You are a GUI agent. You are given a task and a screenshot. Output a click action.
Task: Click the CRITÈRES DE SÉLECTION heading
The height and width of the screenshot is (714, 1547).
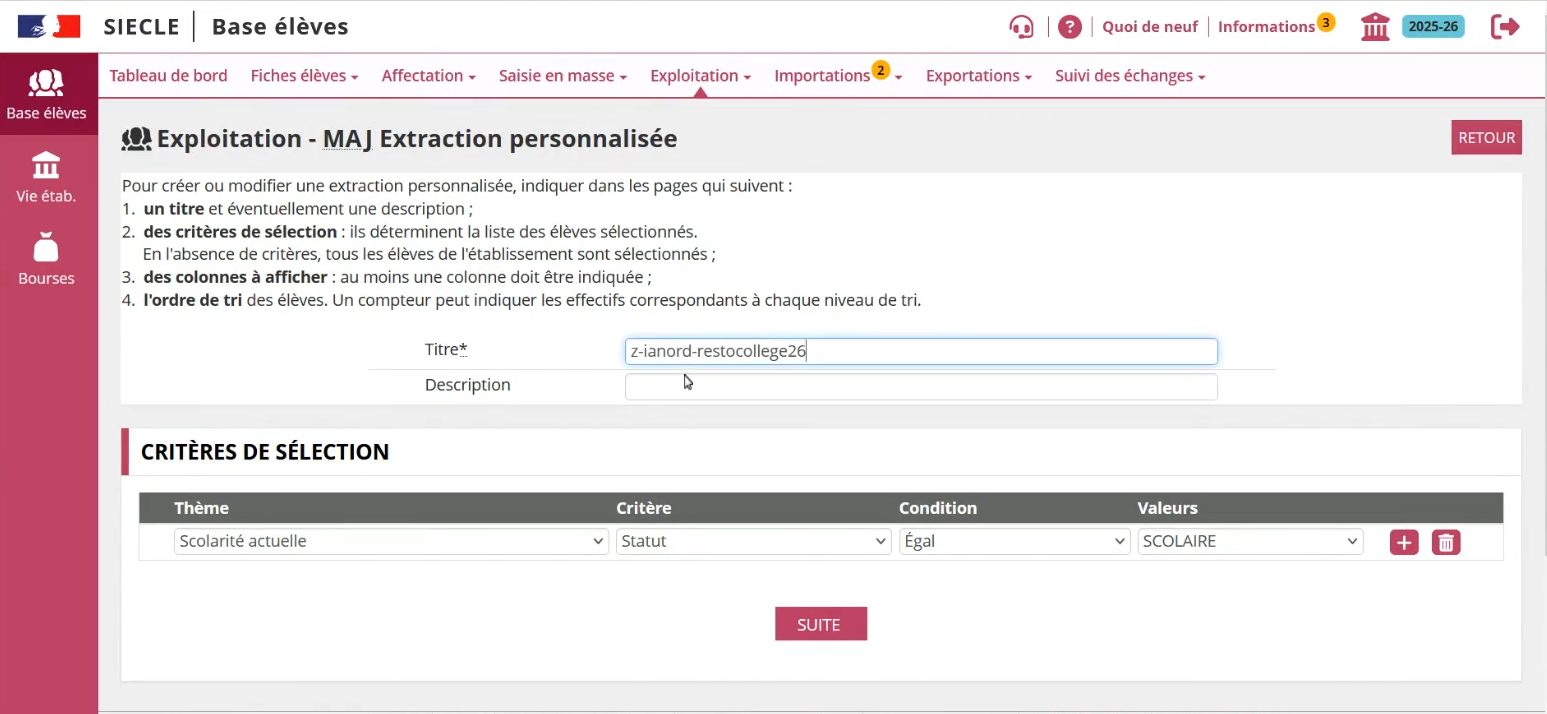coord(265,452)
